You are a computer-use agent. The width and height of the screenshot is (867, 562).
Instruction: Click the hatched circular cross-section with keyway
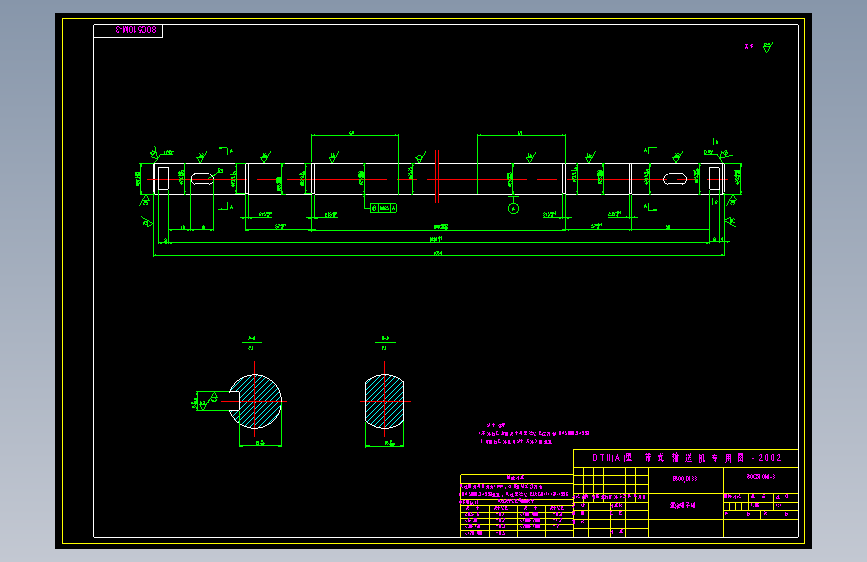click(x=255, y=402)
